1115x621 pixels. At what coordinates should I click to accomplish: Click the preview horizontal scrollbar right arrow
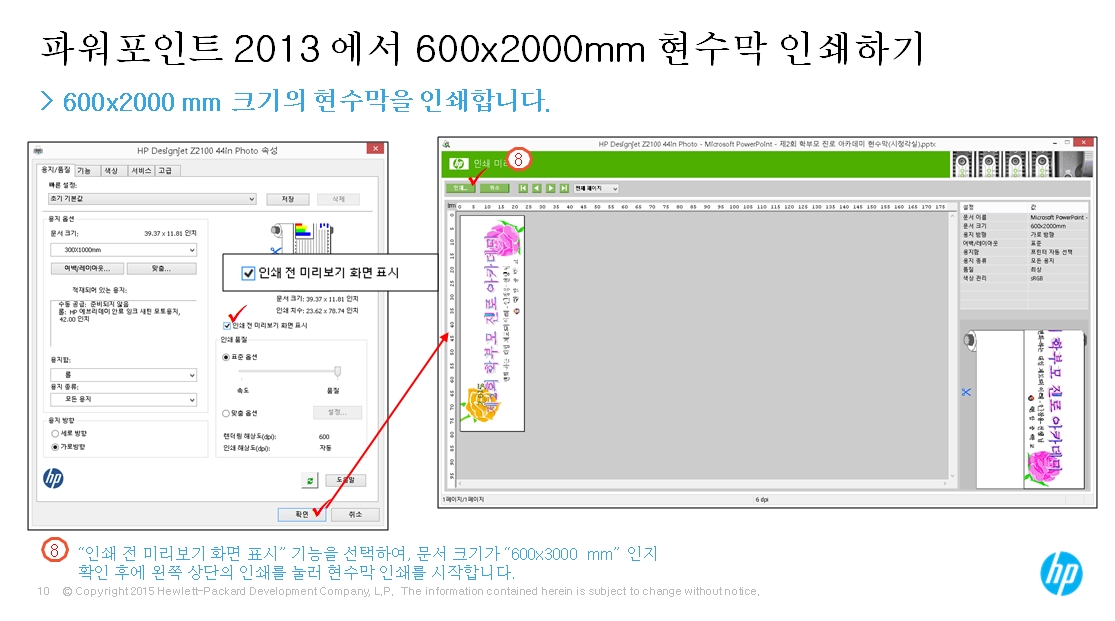coord(945,484)
